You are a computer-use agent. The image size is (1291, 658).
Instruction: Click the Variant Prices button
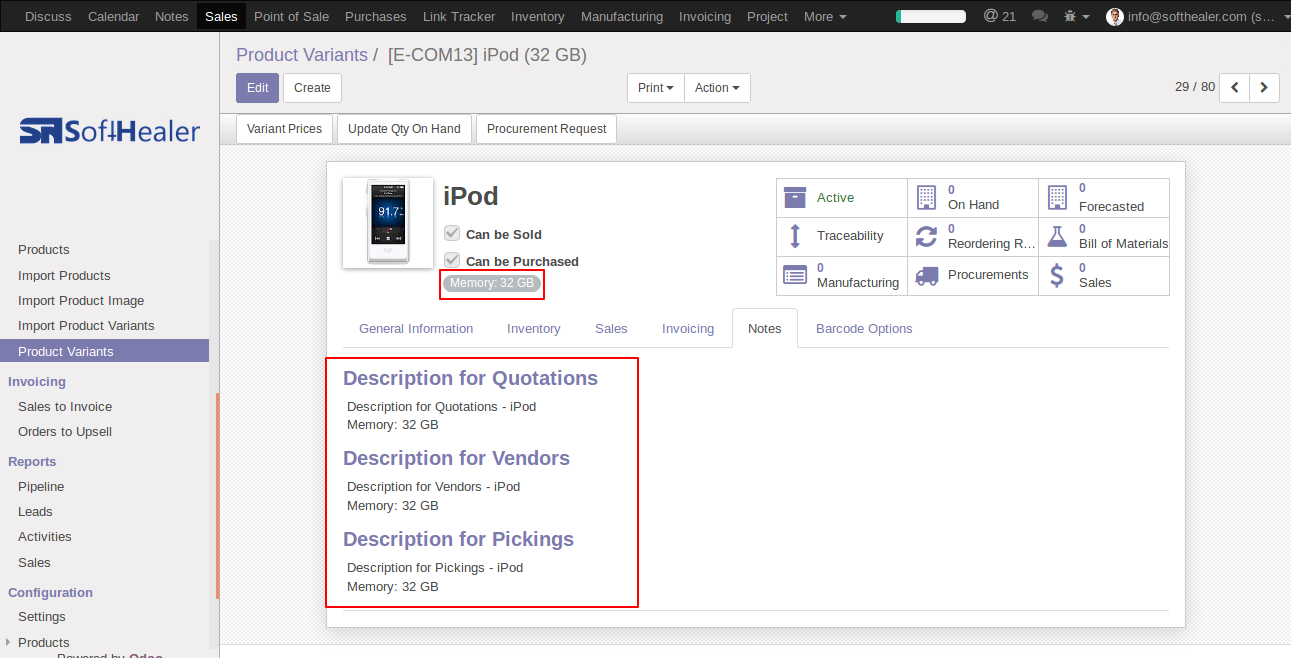285,129
